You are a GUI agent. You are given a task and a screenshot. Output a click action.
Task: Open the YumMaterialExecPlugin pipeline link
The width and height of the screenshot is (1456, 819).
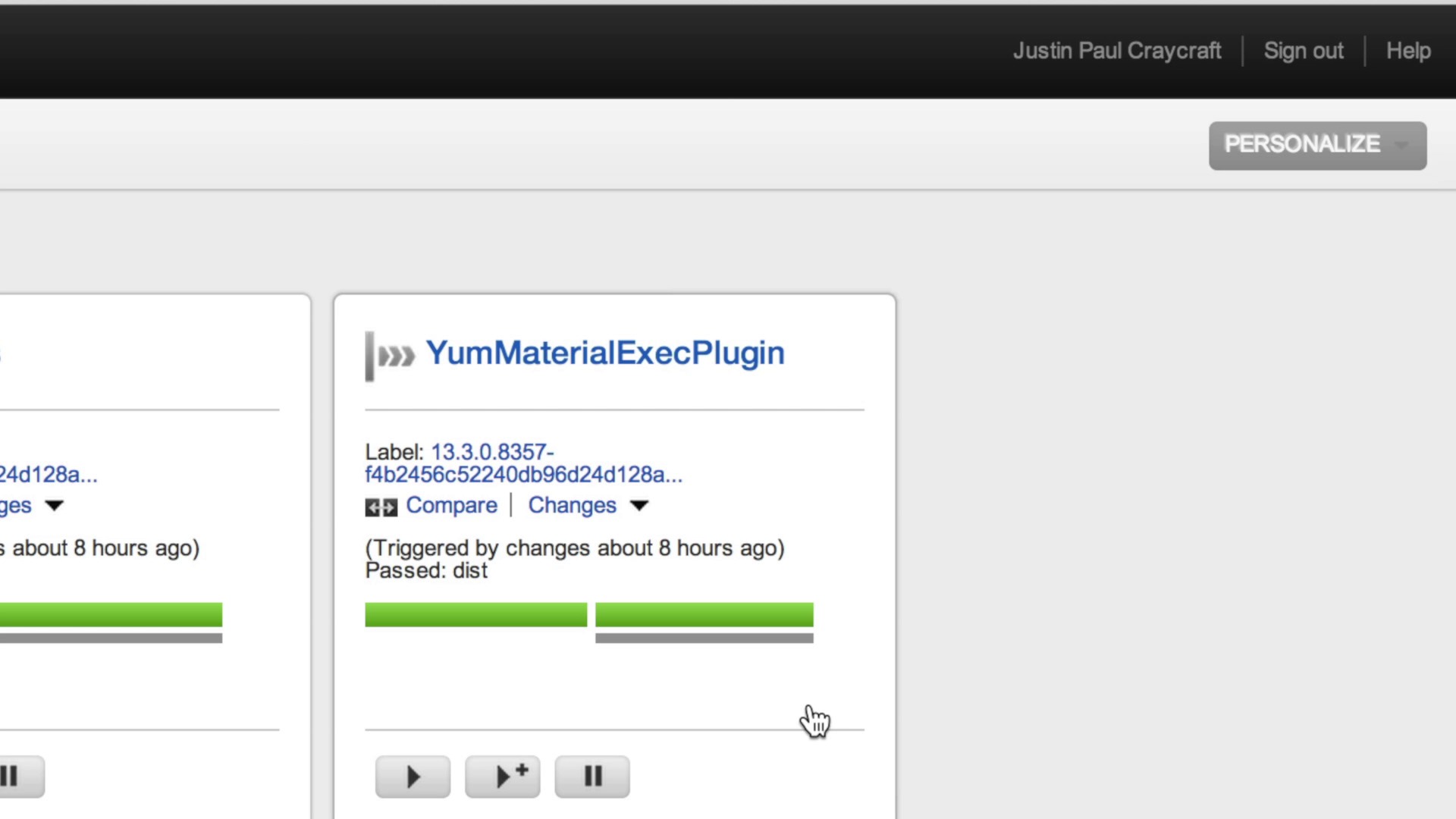pyautogui.click(x=604, y=353)
